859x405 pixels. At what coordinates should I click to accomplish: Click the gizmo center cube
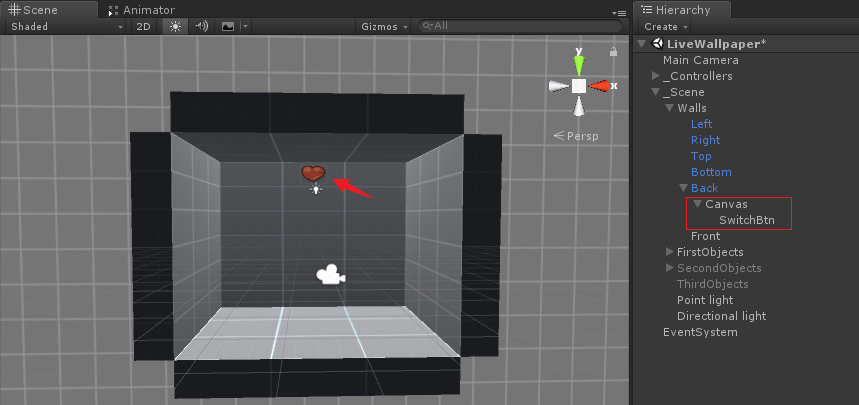click(579, 85)
